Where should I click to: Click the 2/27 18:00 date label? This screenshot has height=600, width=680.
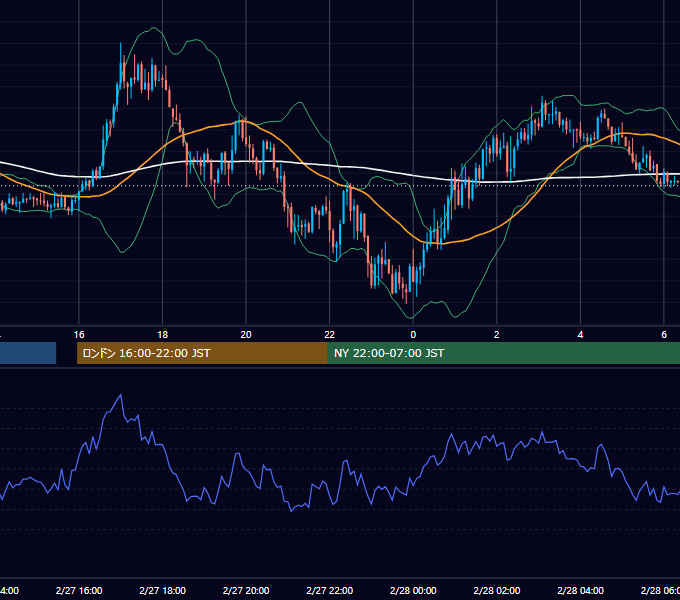[x=162, y=590]
